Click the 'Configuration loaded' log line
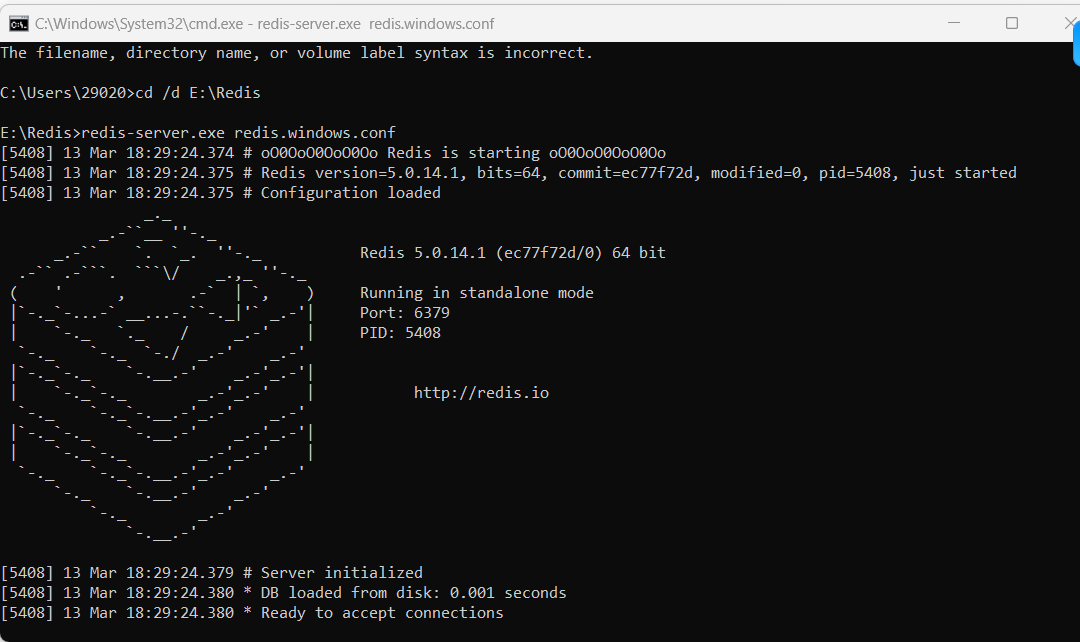The width and height of the screenshot is (1080, 642). coord(220,193)
